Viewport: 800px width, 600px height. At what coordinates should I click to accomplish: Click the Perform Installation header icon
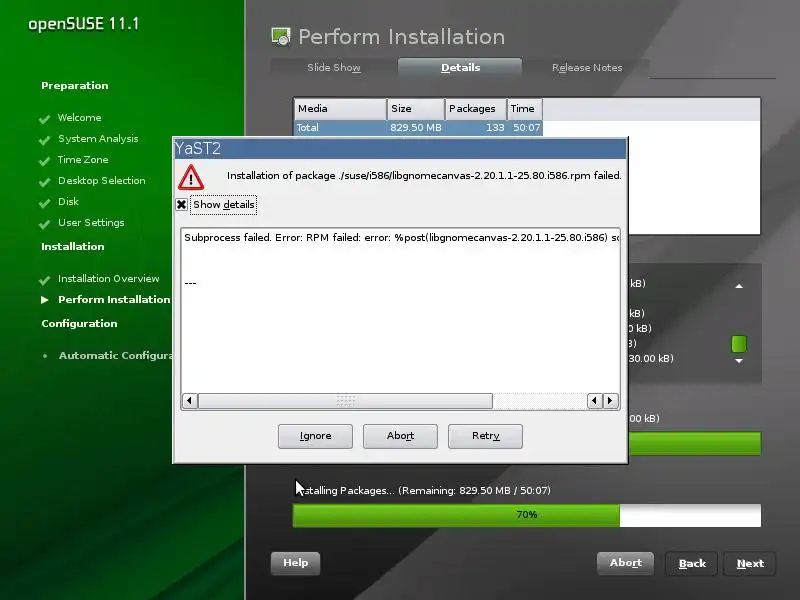point(281,37)
